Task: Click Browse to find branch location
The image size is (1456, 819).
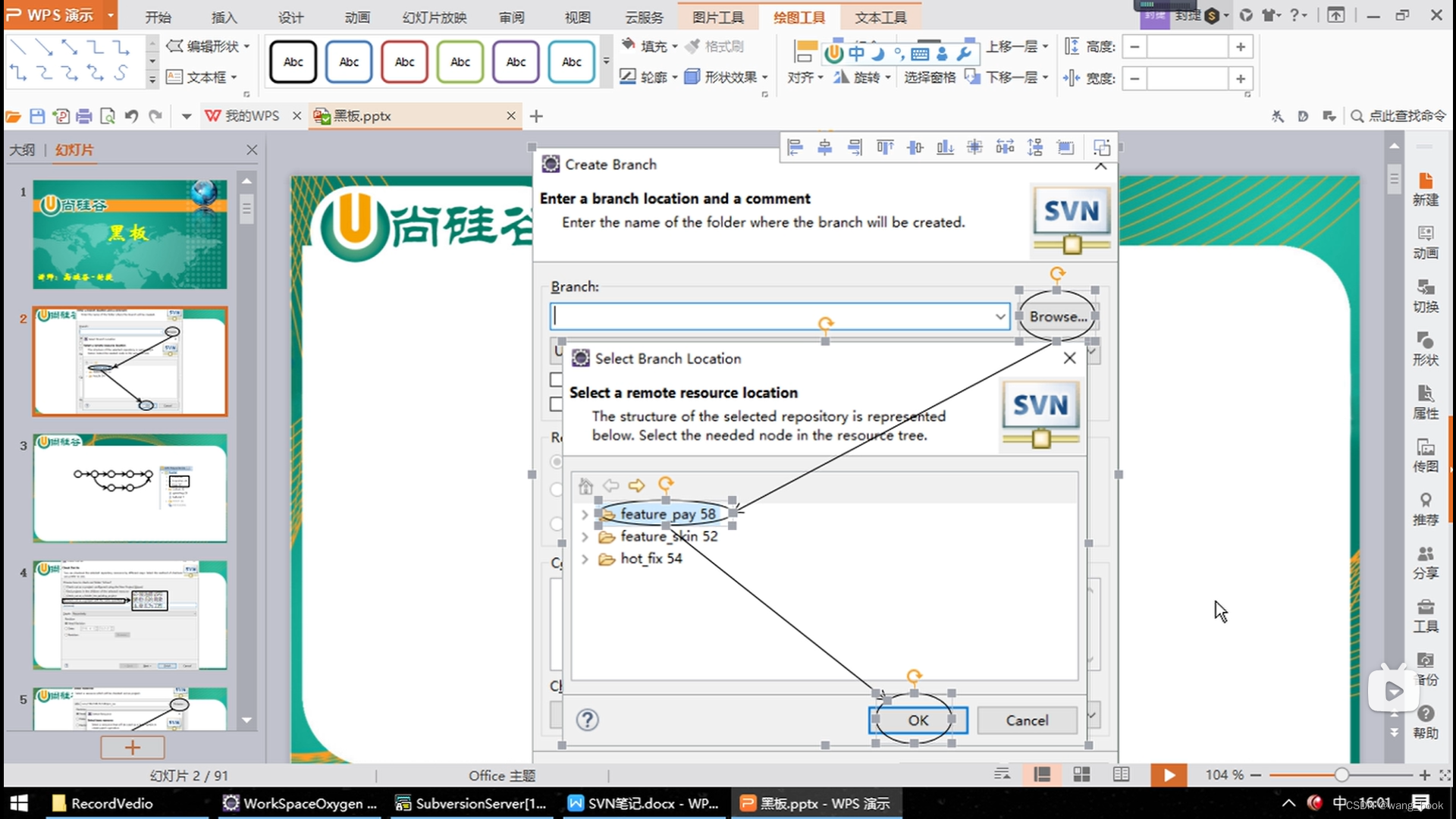Action: pos(1058,316)
